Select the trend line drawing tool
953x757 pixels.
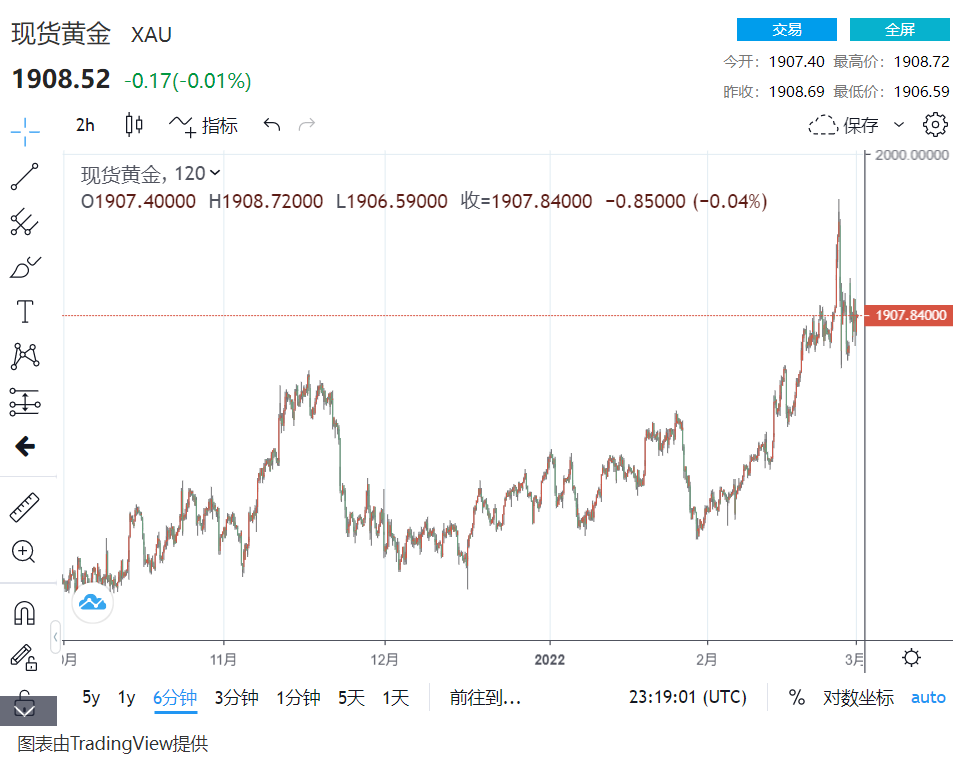click(x=25, y=176)
